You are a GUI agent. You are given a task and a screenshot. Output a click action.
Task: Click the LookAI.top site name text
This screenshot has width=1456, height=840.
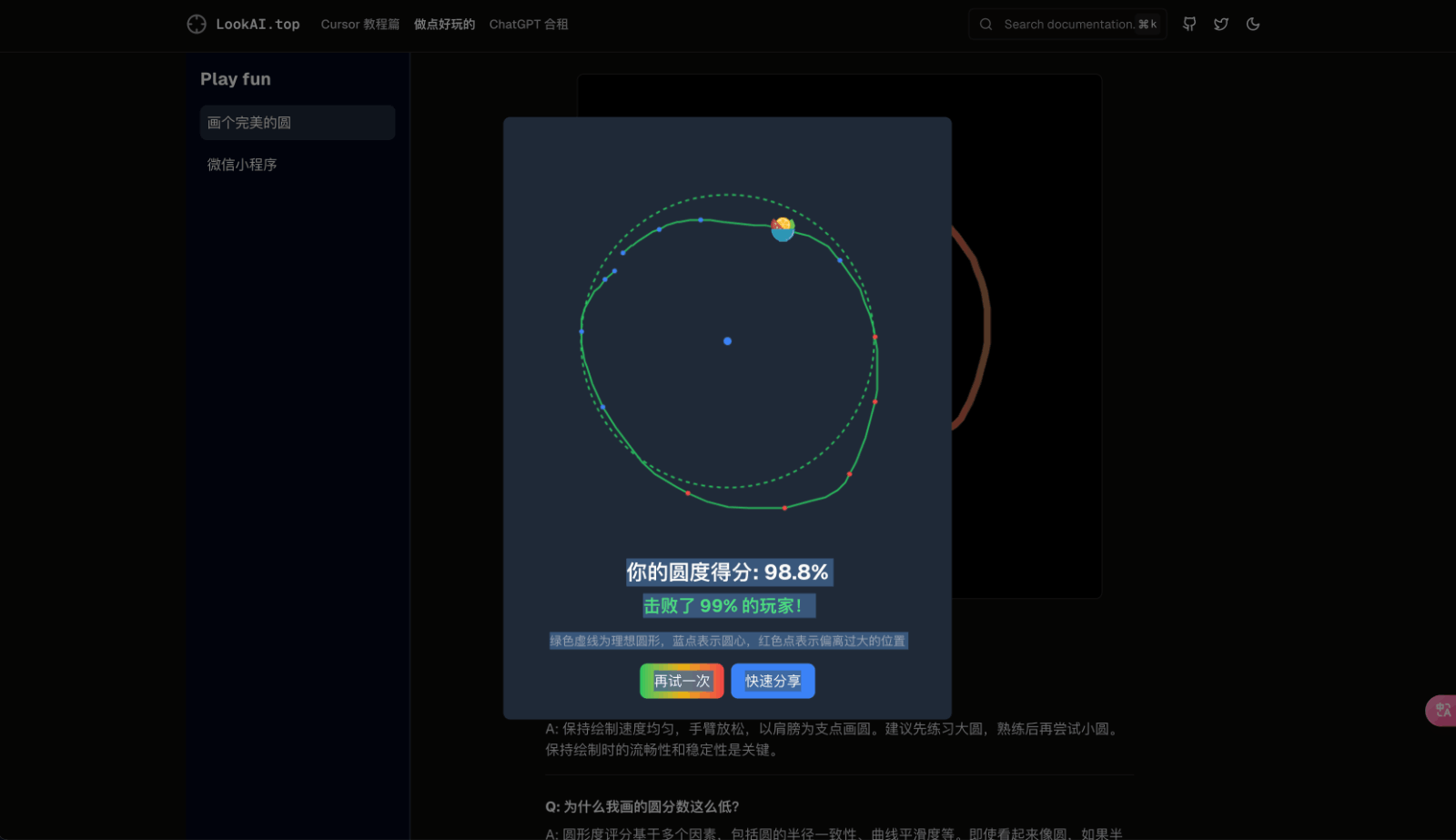pyautogui.click(x=258, y=25)
